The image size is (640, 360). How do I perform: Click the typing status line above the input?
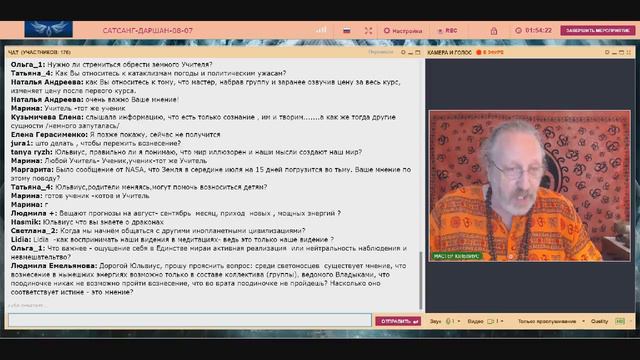[x=27, y=305]
